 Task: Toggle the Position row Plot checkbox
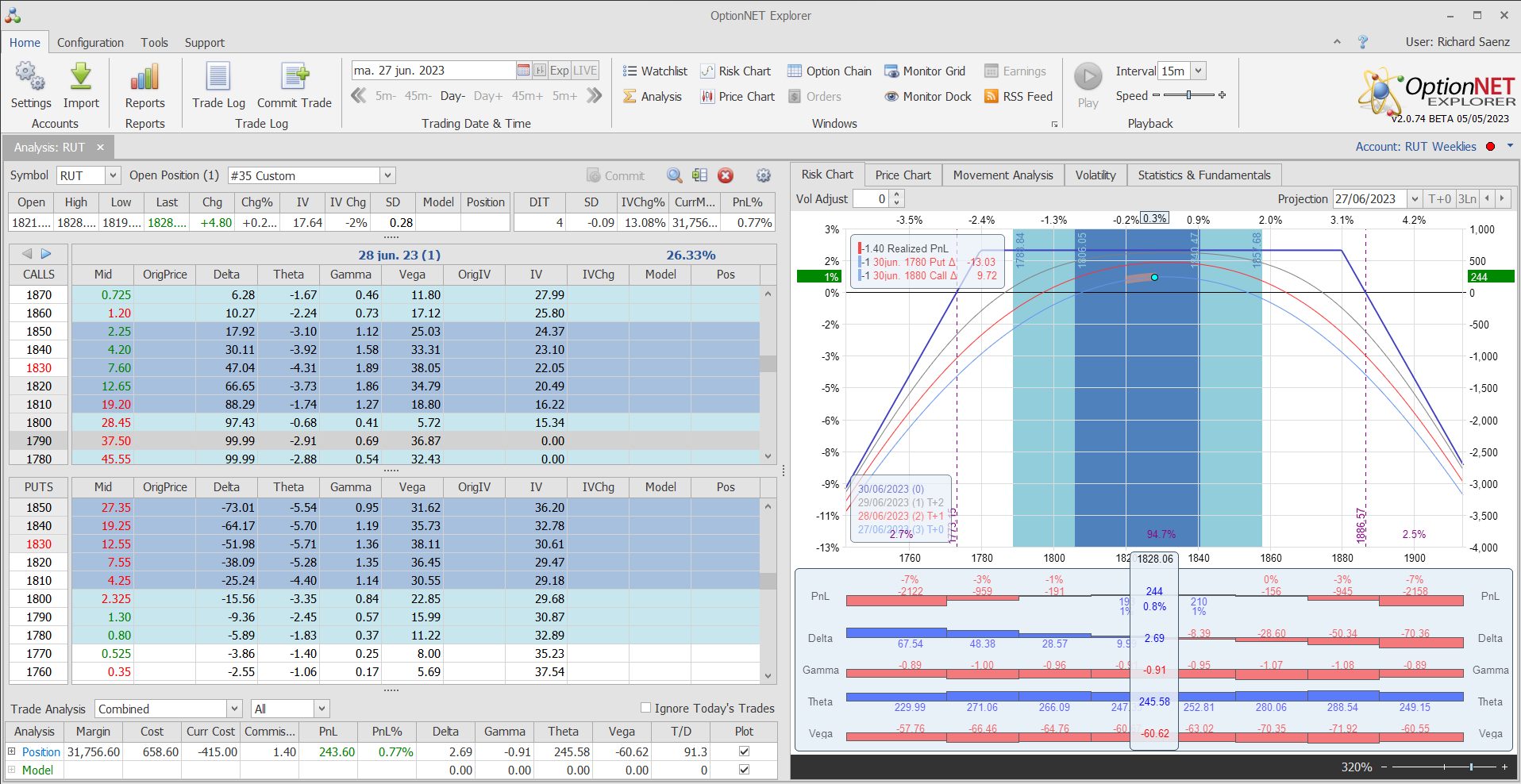click(x=744, y=751)
